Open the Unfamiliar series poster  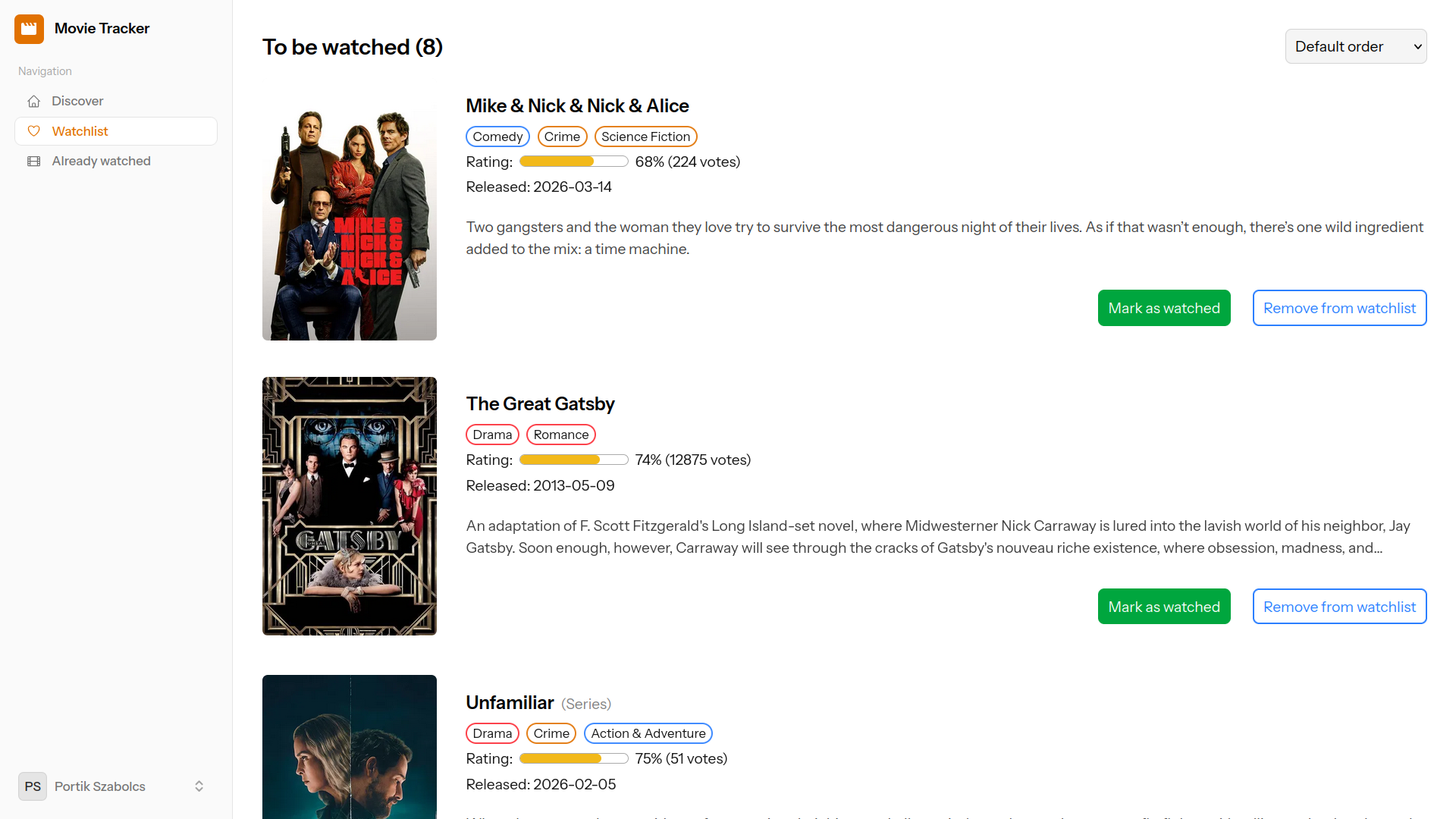349,747
